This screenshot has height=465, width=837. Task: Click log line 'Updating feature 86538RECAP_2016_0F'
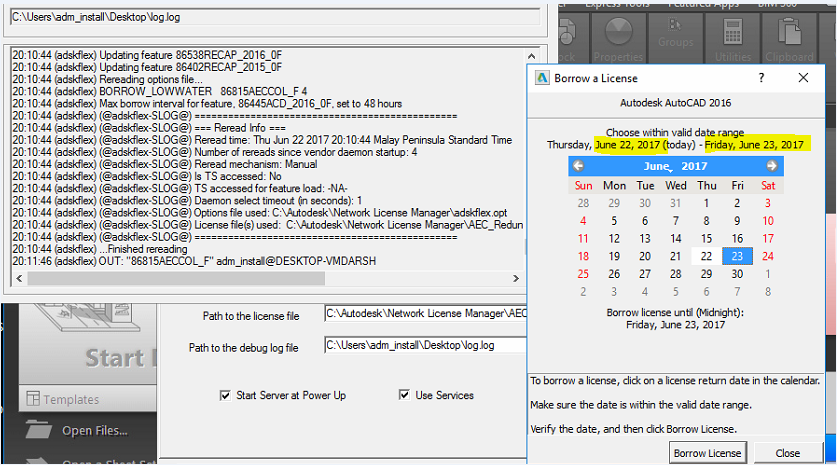(x=147, y=55)
